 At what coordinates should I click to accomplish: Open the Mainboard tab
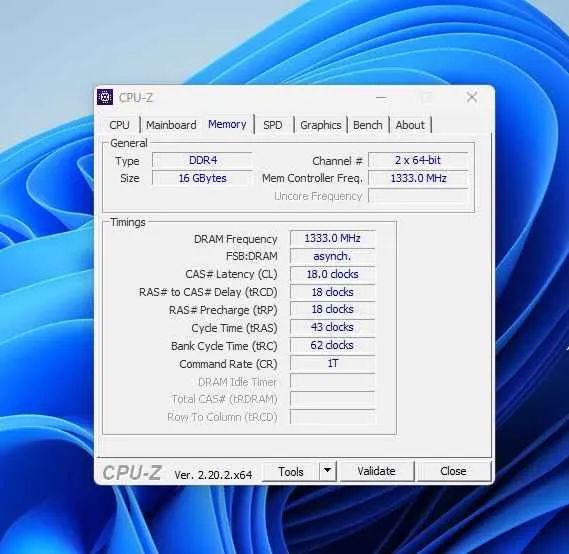tap(171, 125)
